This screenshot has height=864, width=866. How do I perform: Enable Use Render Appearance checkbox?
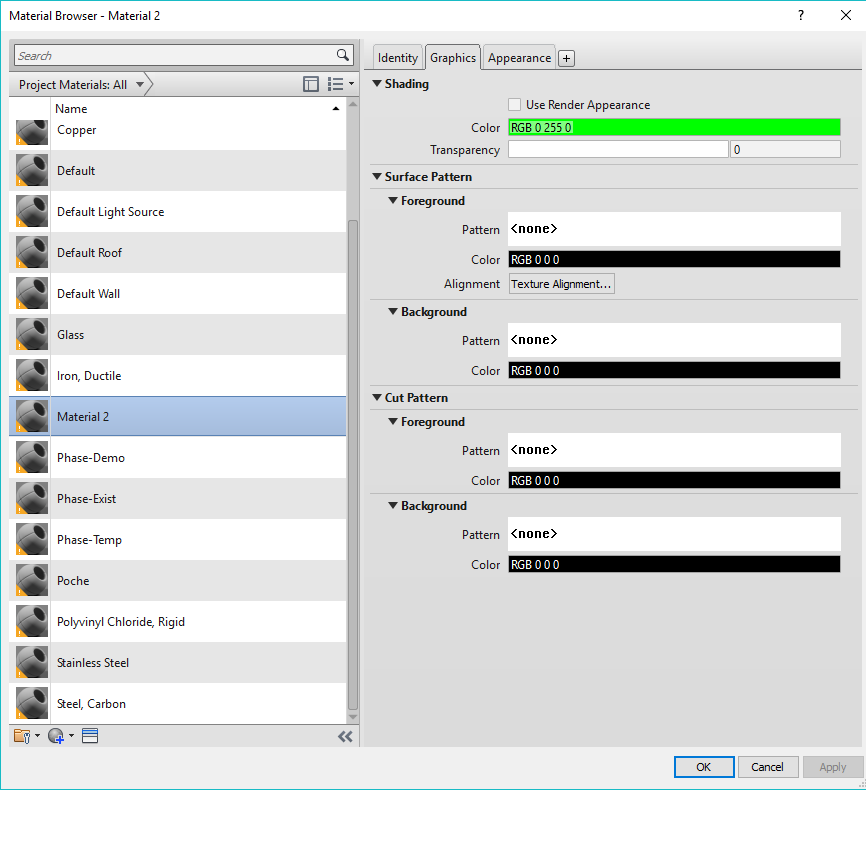click(x=514, y=104)
